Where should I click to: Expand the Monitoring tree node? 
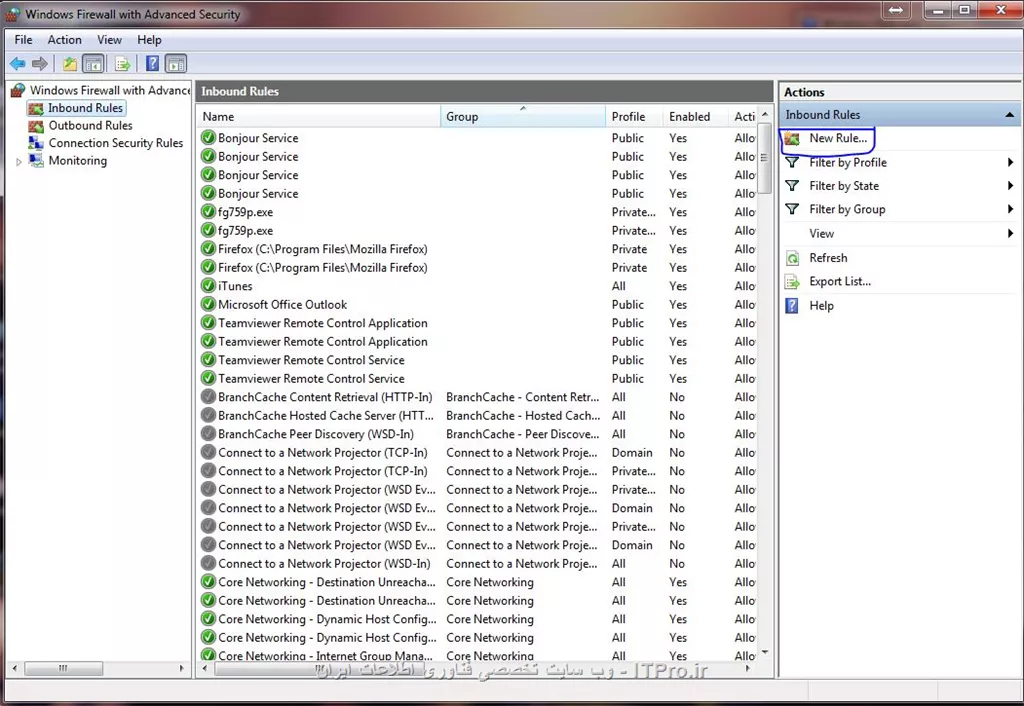(19, 161)
